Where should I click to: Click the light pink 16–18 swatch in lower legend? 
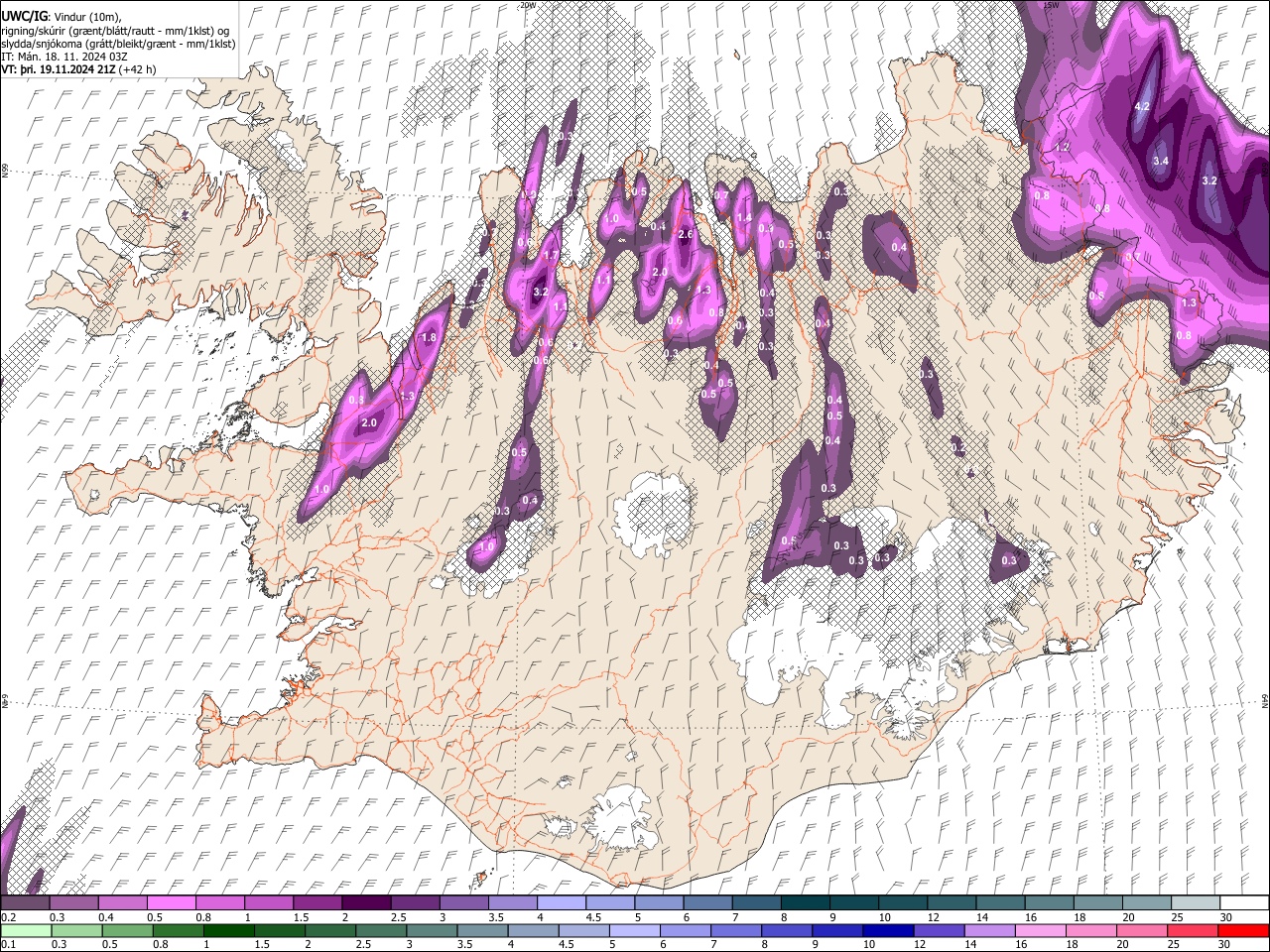(x=1041, y=930)
